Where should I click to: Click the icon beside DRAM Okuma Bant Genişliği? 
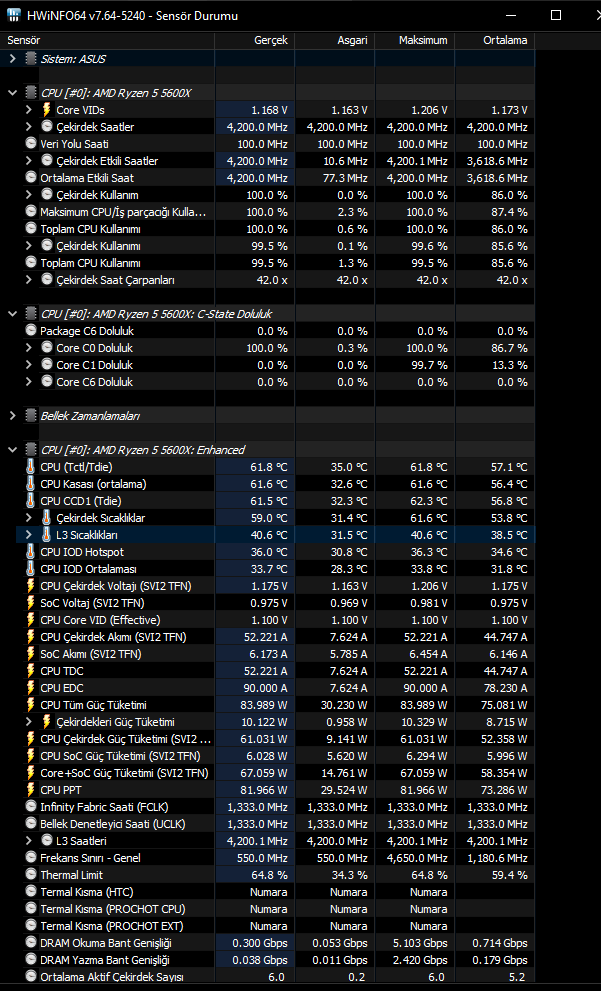30,942
